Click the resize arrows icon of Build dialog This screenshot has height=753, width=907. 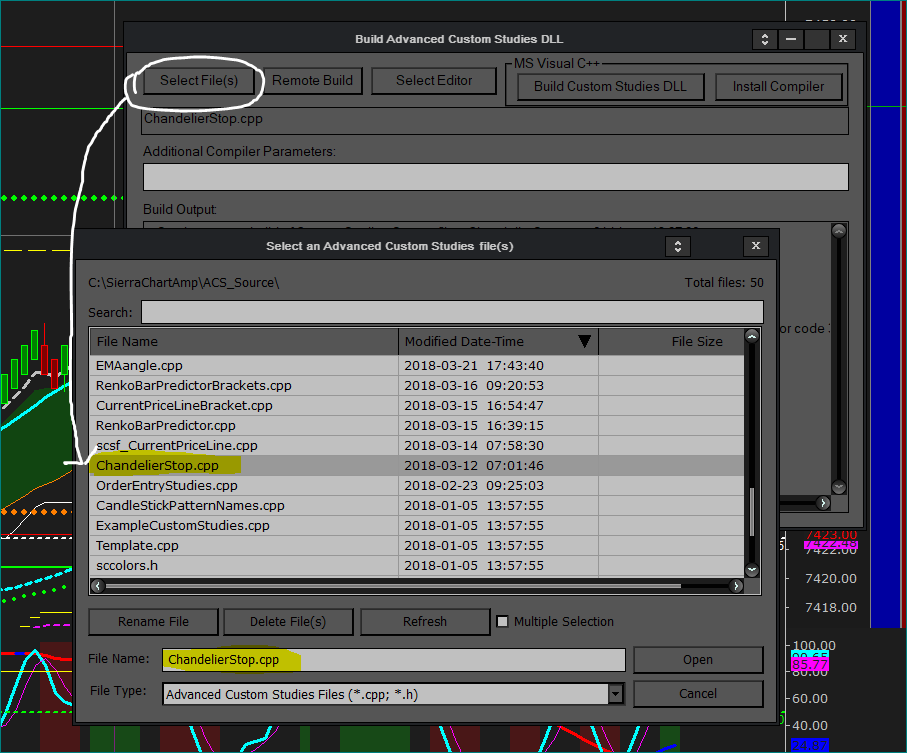point(765,39)
